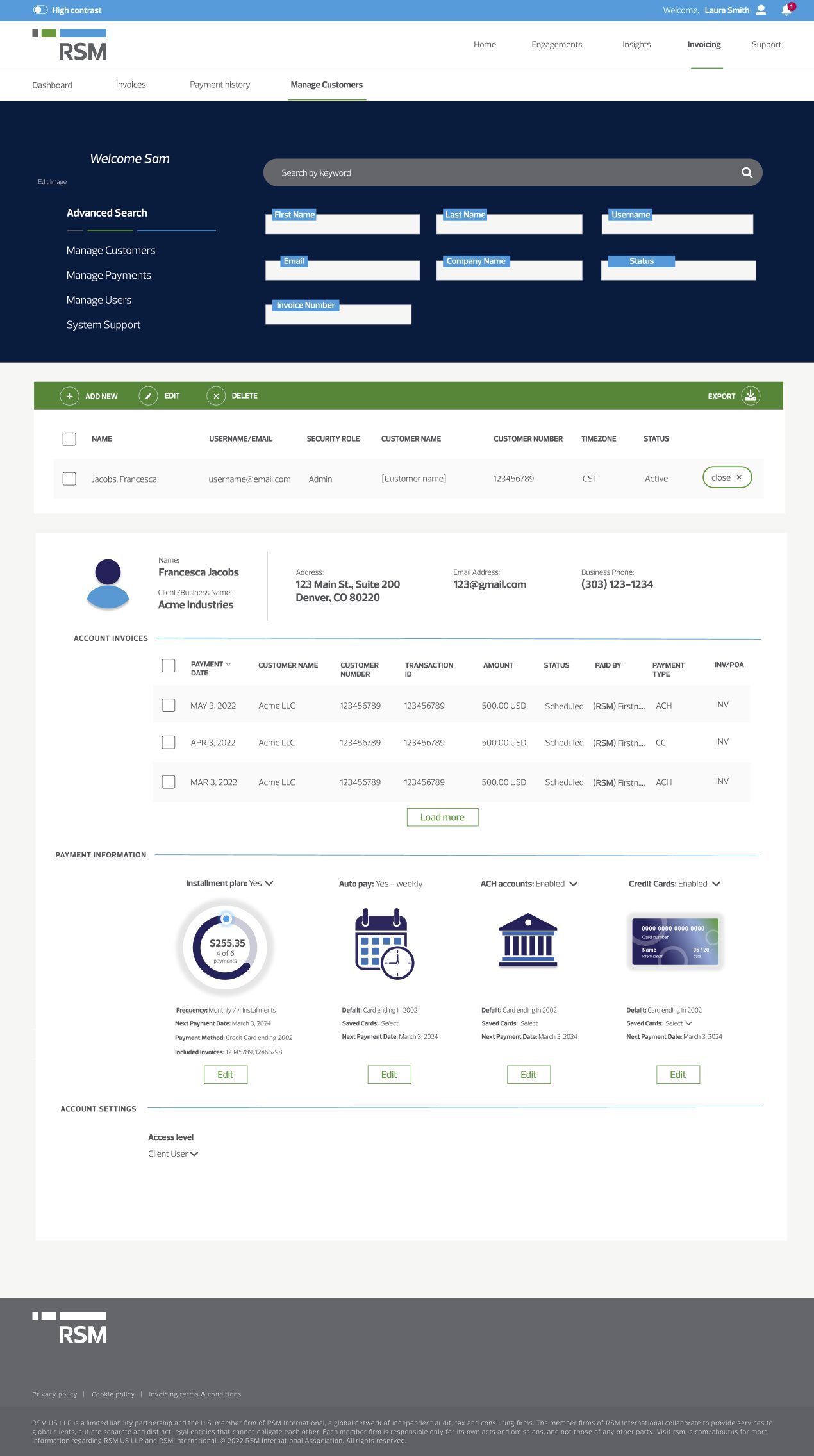Open the Engagements menu item
The height and width of the screenshot is (1456, 814).
pos(556,44)
